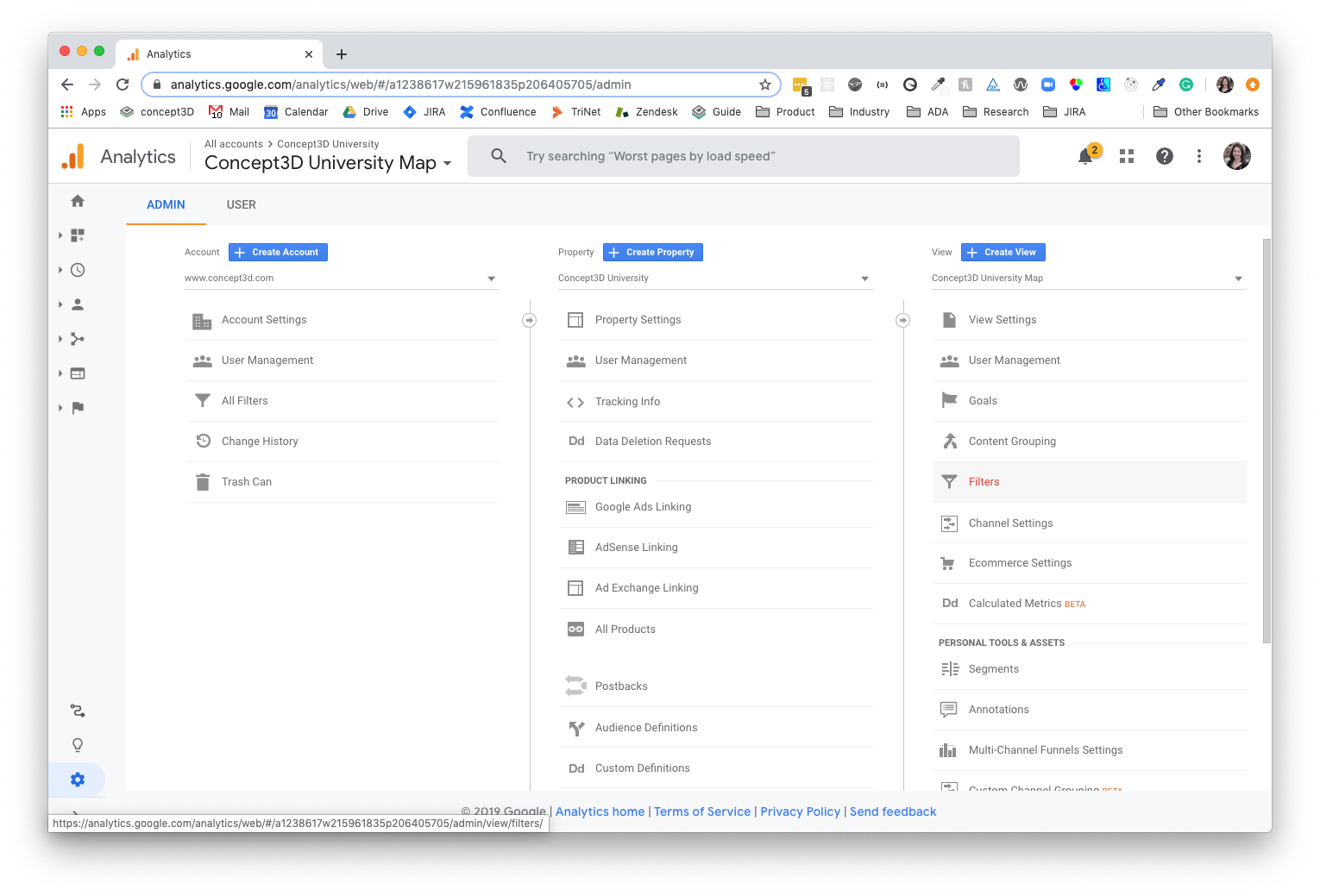Image resolution: width=1320 pixels, height=896 pixels.
Task: Open the Terms of Service link
Action: [702, 811]
